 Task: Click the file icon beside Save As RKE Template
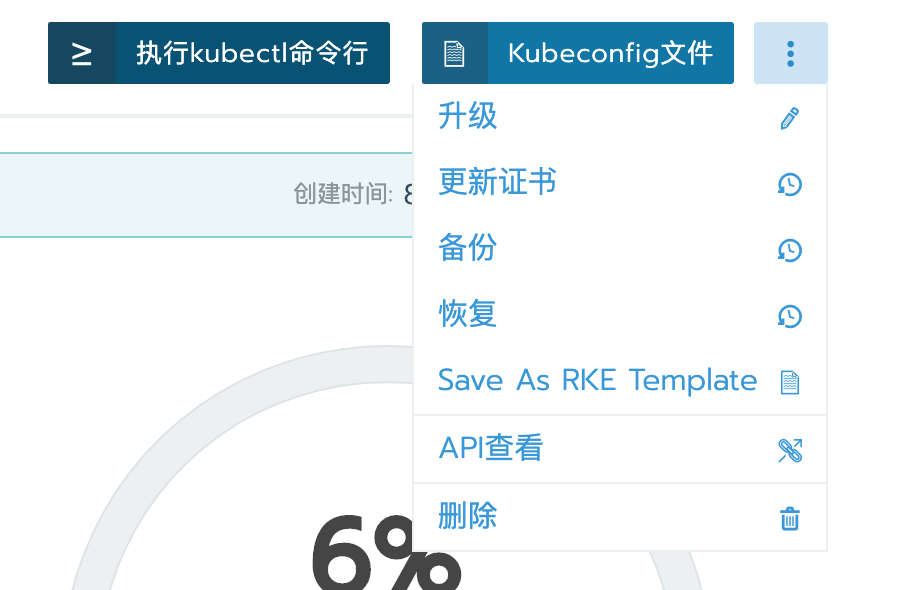[x=790, y=382]
